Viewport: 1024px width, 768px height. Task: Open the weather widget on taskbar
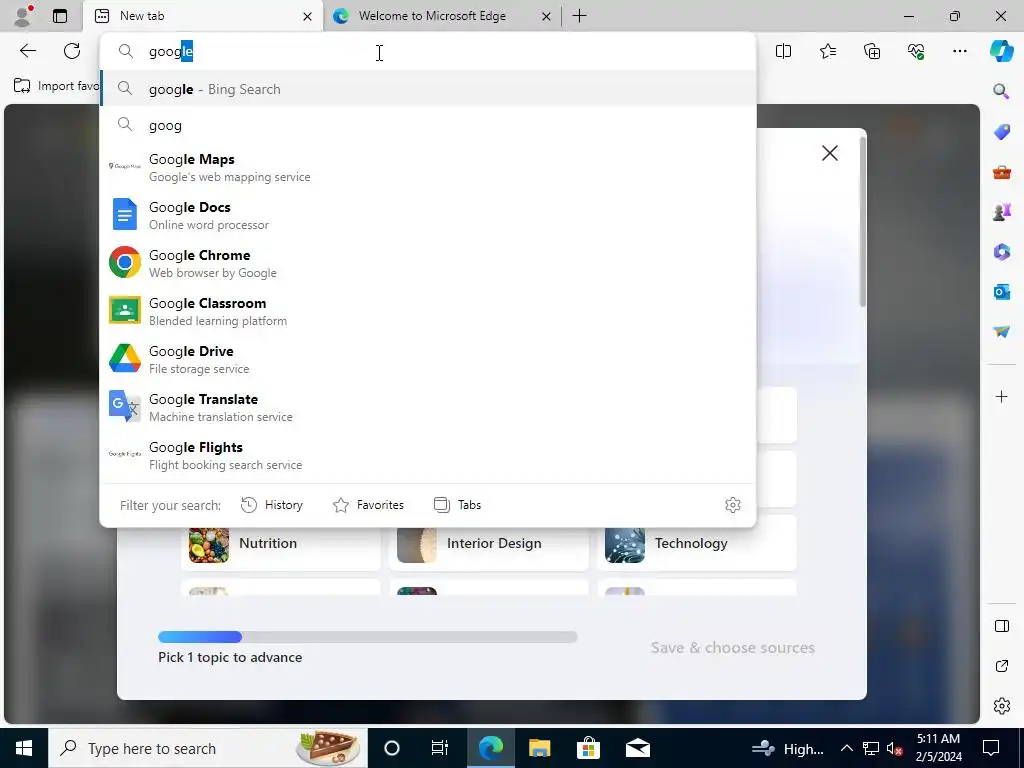pos(789,748)
